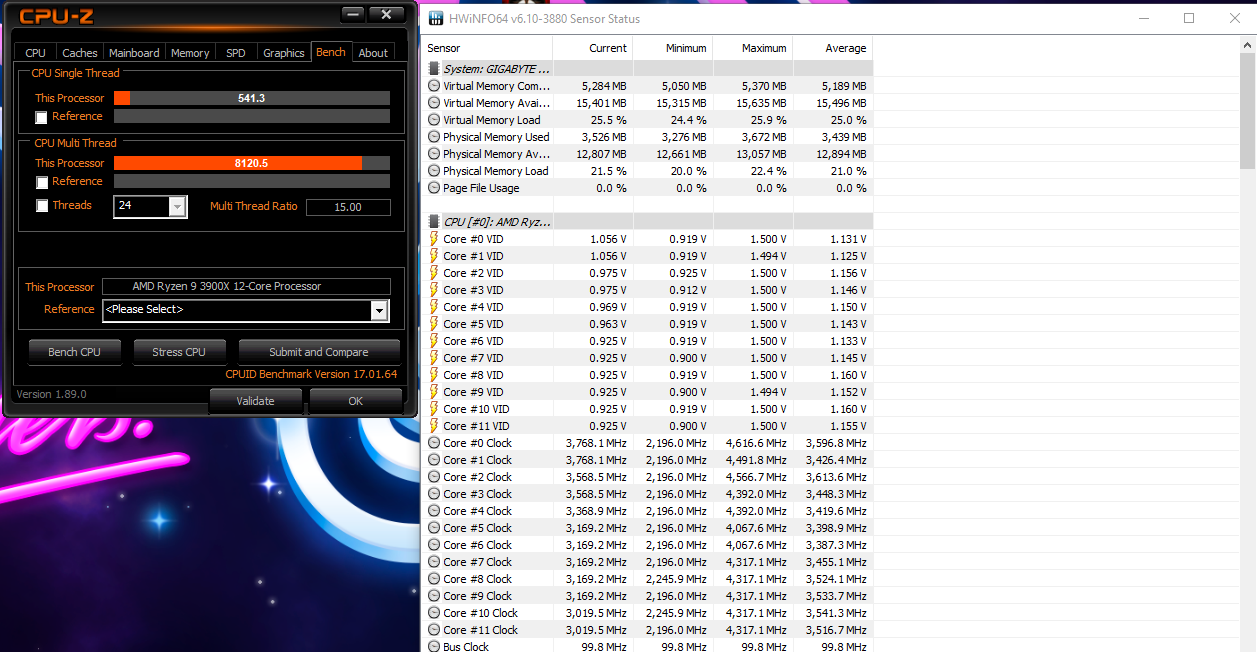The height and width of the screenshot is (652, 1257).
Task: Click the sensor icon beside Core #0 Clock
Action: 434,443
